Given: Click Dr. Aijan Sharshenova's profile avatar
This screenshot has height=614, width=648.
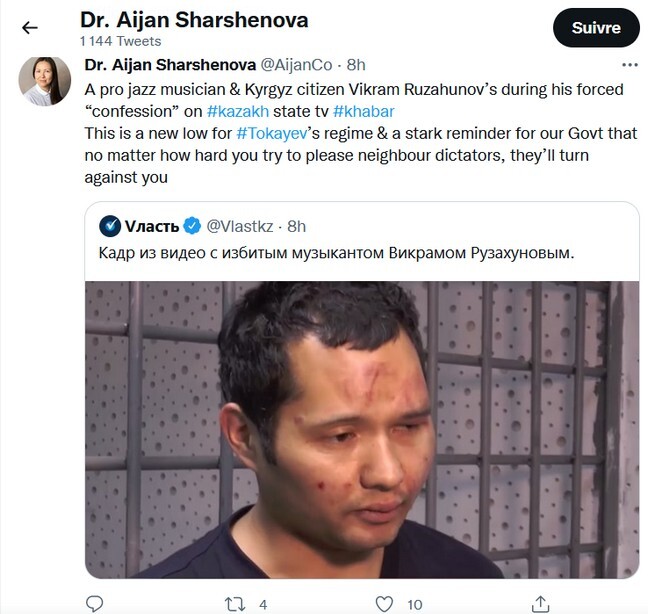Looking at the screenshot, I should tap(45, 81).
